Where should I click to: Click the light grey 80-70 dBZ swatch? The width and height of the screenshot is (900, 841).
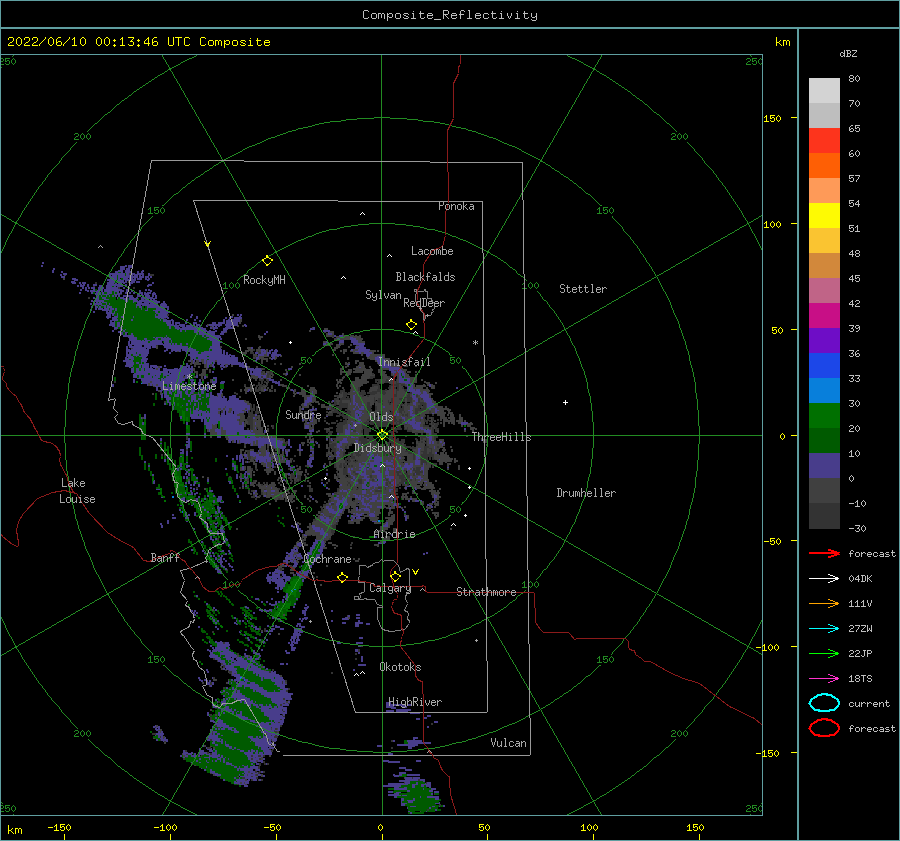[824, 91]
